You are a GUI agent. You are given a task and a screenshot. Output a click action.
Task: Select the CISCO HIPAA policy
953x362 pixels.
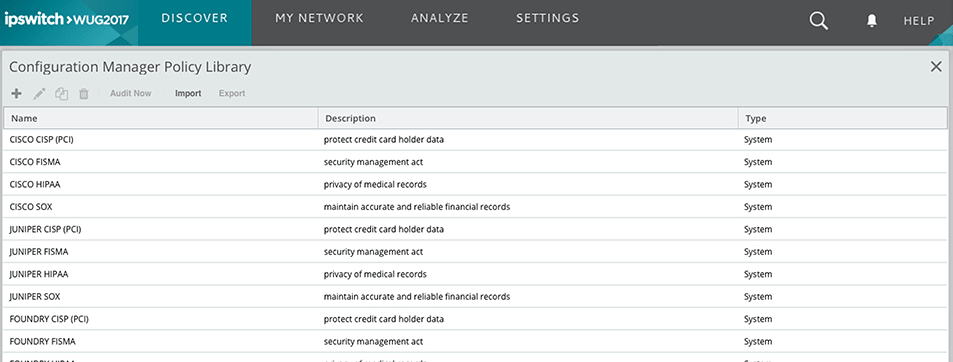[x=475, y=185]
